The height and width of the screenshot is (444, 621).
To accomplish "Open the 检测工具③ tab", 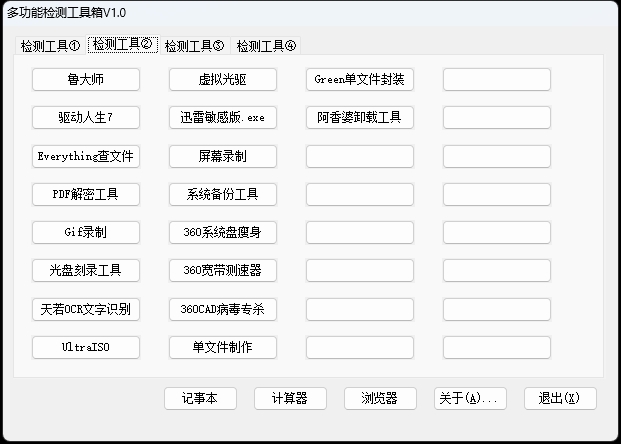I will pos(194,46).
